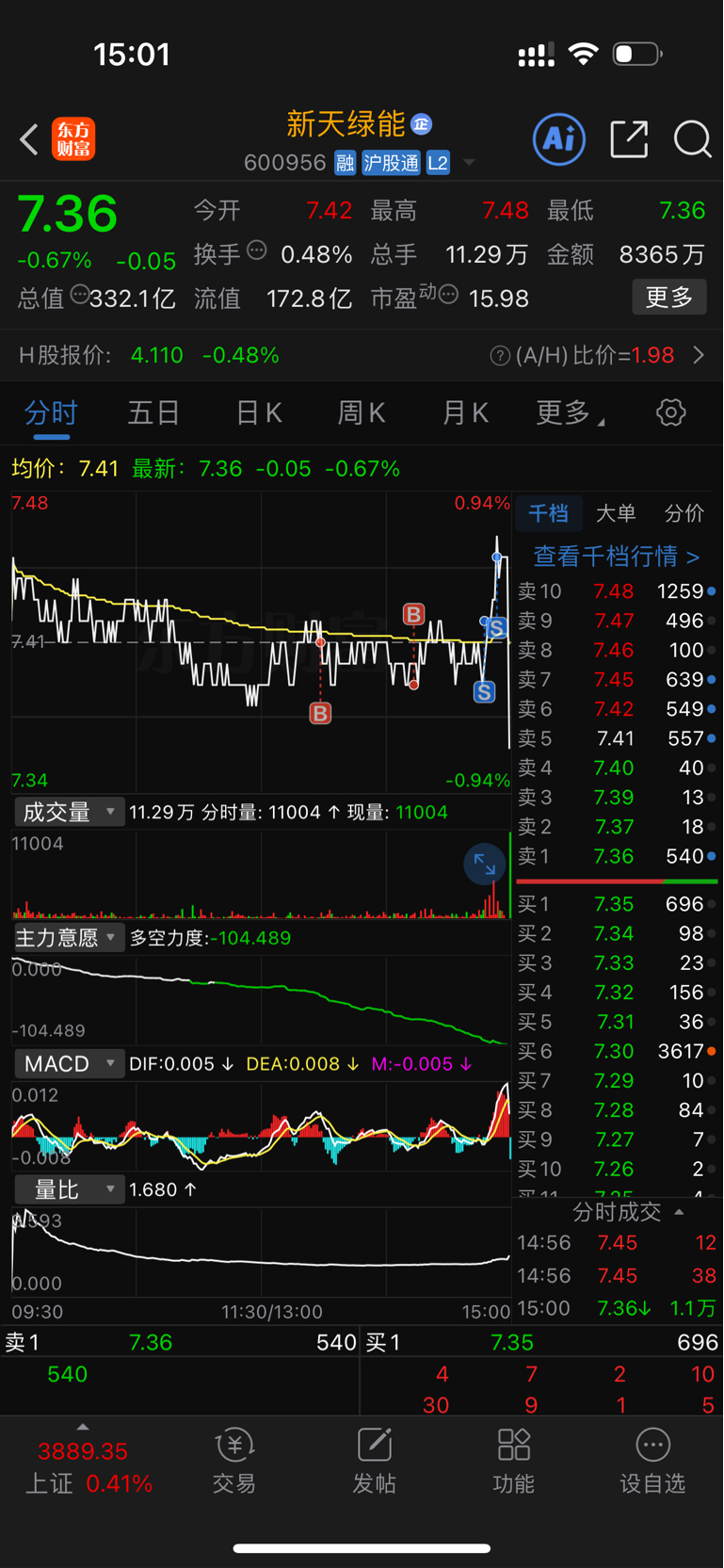Screen dimensions: 724x1568
Task: Tap the 卖5 7.41 order row
Action: tap(617, 738)
